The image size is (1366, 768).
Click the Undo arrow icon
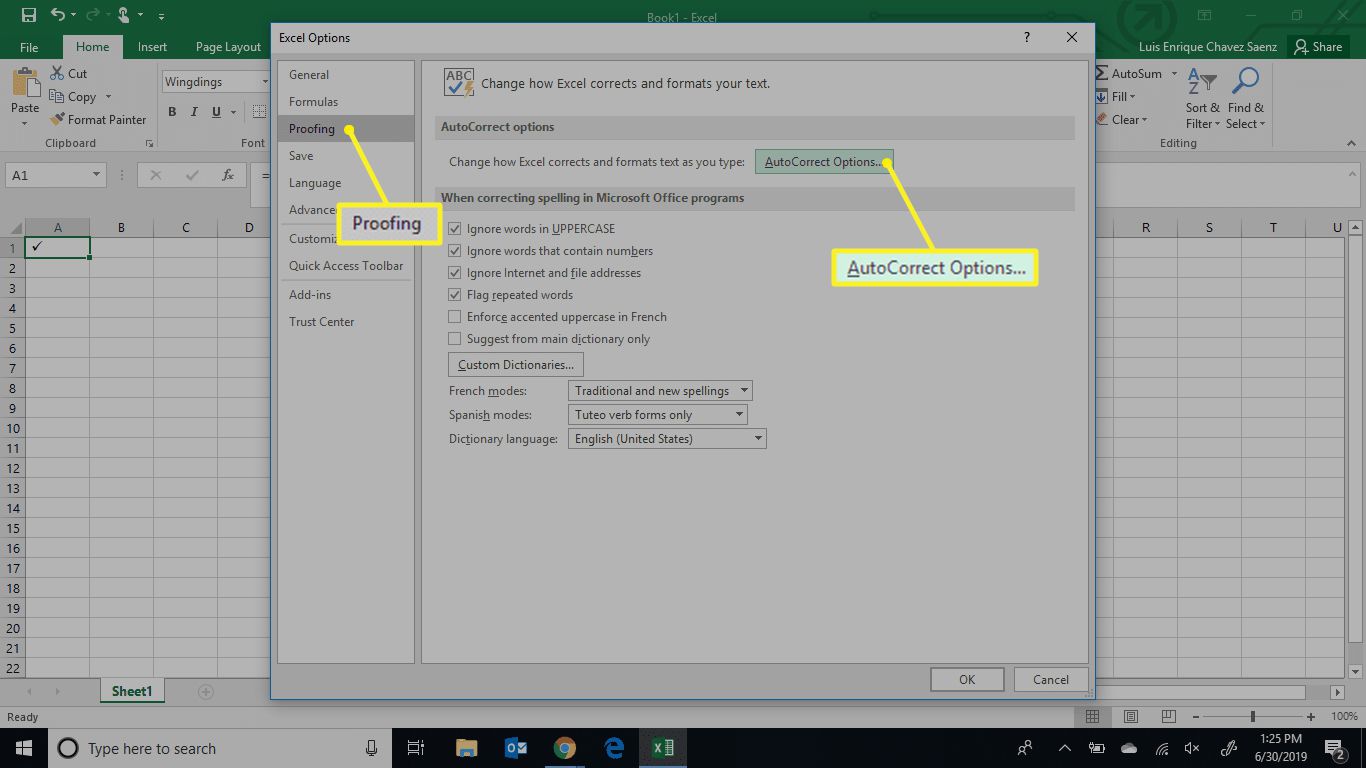pos(57,15)
